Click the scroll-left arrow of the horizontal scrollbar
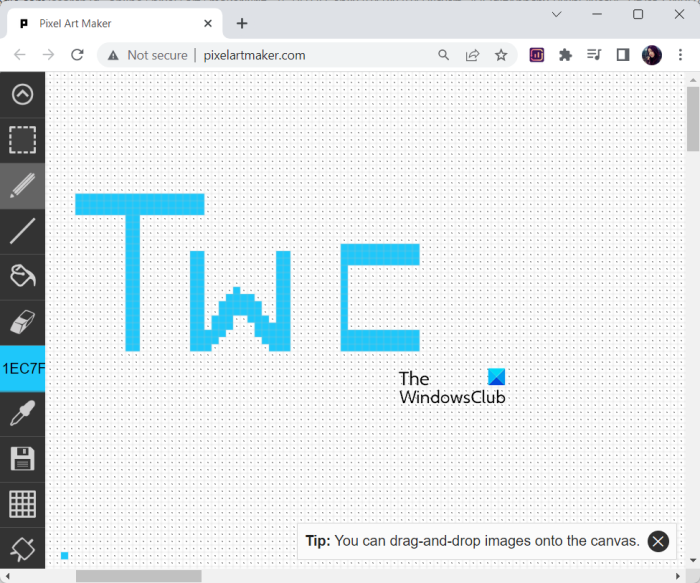 tap(7, 576)
